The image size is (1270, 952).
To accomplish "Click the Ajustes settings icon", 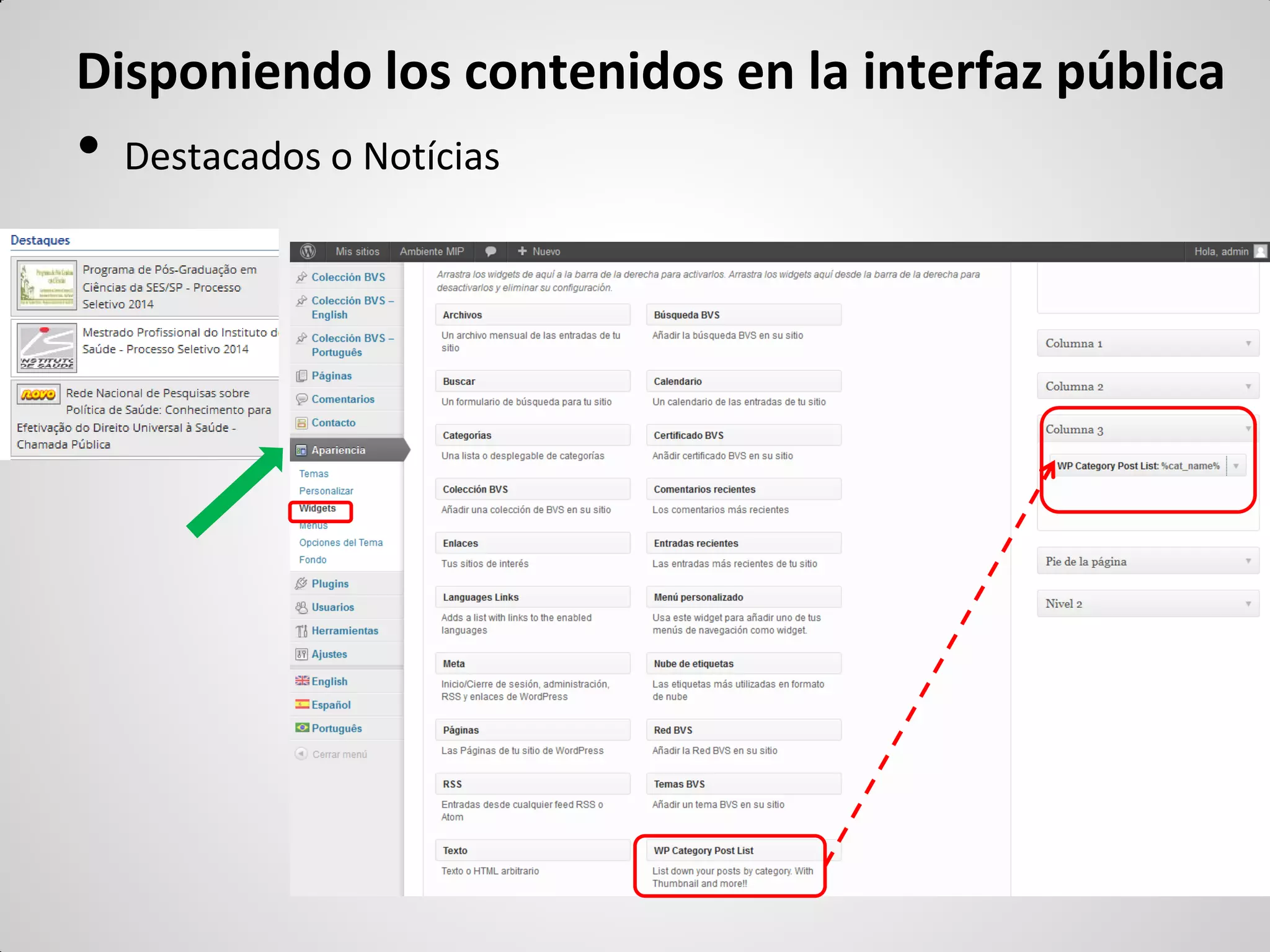I will coord(302,654).
